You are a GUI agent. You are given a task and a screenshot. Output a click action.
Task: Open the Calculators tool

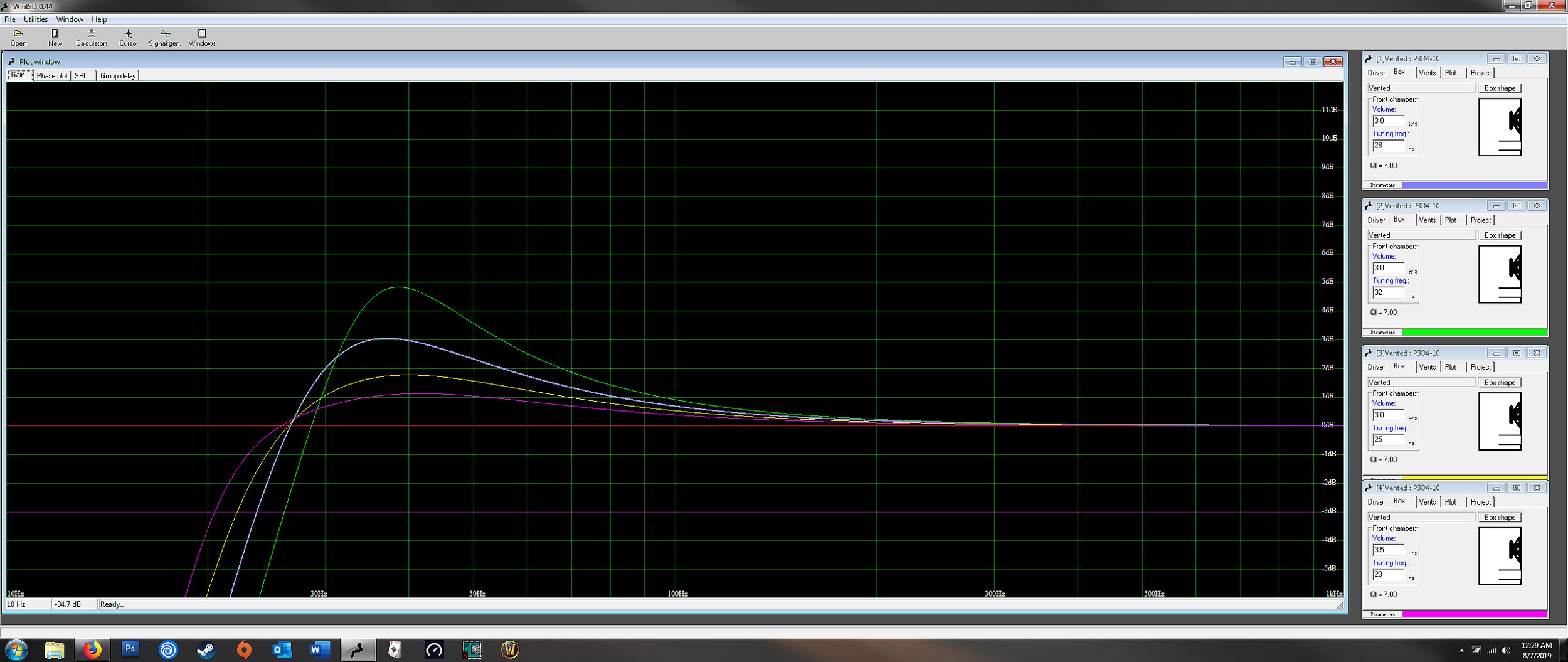92,38
